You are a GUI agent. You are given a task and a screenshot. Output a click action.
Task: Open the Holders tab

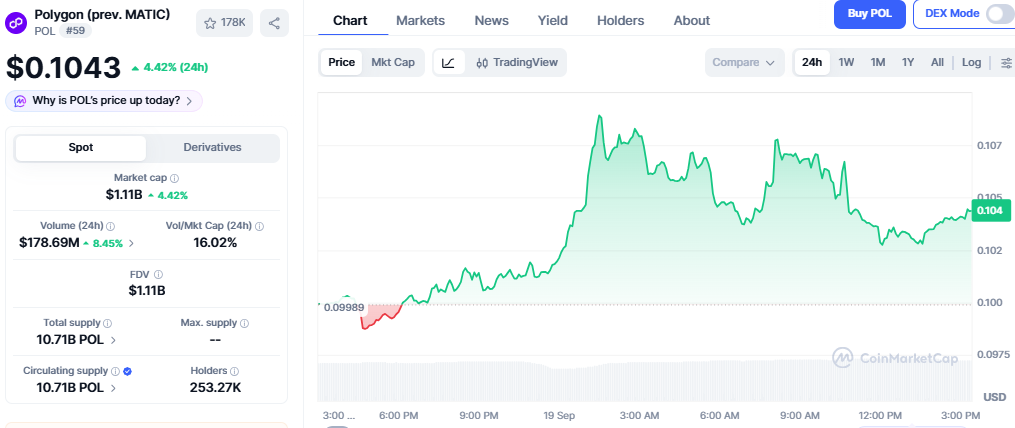click(x=620, y=21)
